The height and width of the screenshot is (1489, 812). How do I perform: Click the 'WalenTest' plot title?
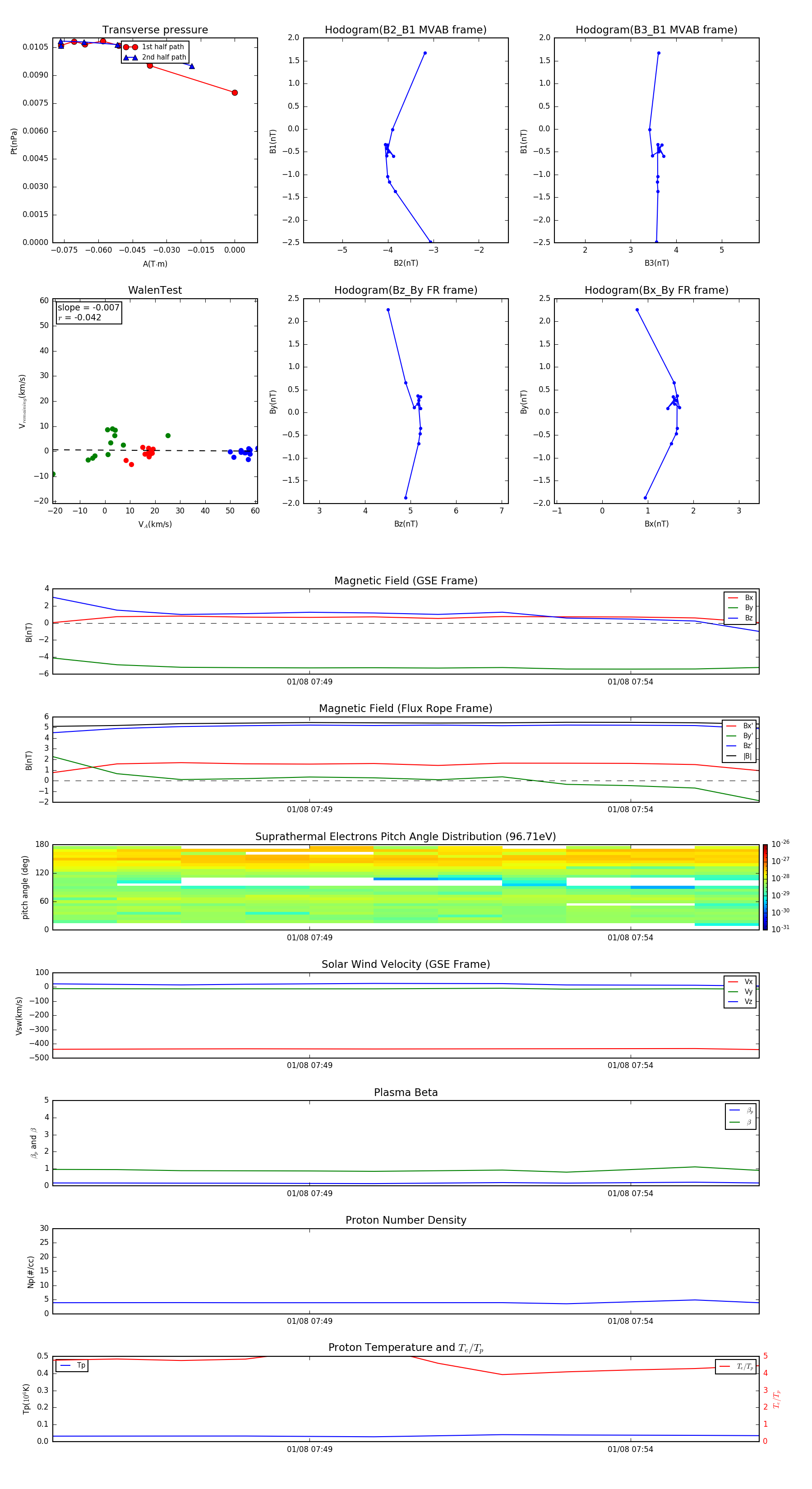click(155, 290)
